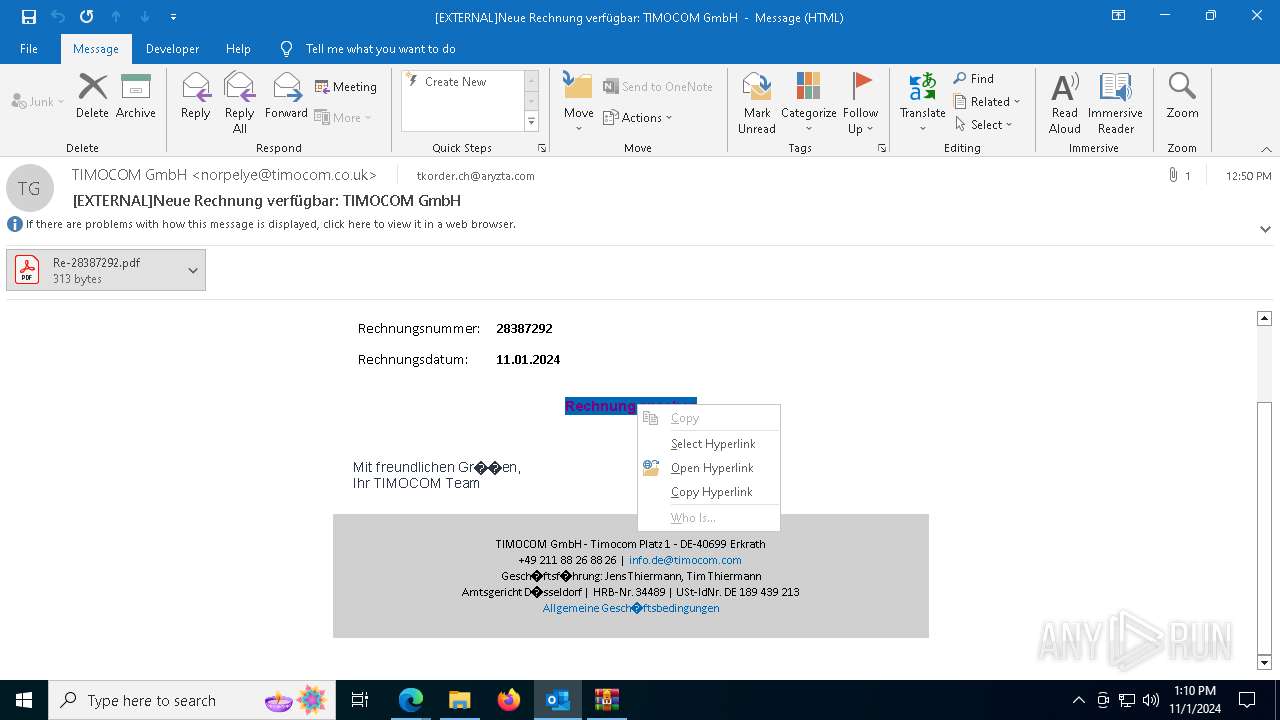Click the TG sender avatar
This screenshot has height=720, width=1280.
29,188
